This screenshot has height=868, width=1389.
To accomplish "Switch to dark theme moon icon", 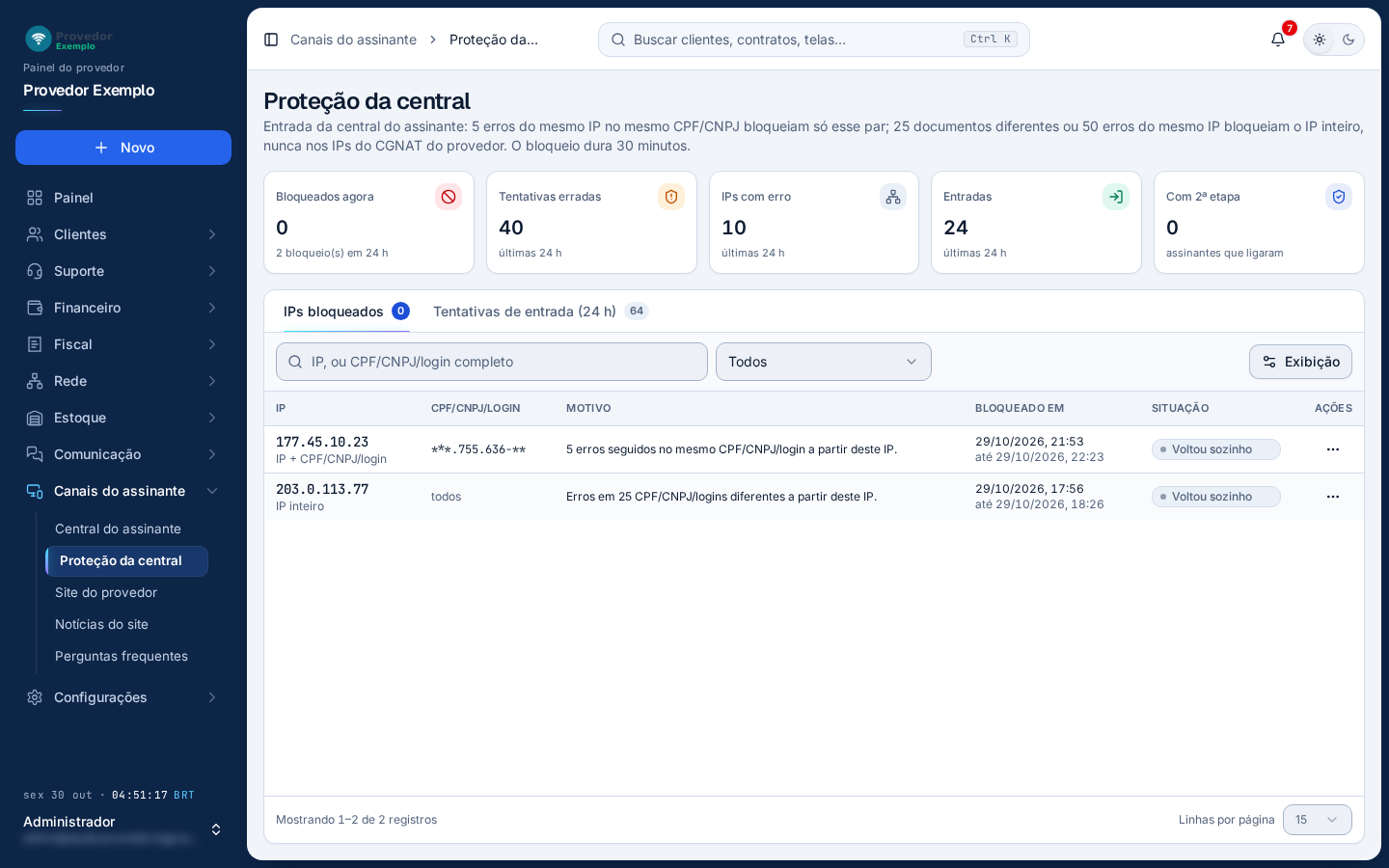I will pos(1348,40).
